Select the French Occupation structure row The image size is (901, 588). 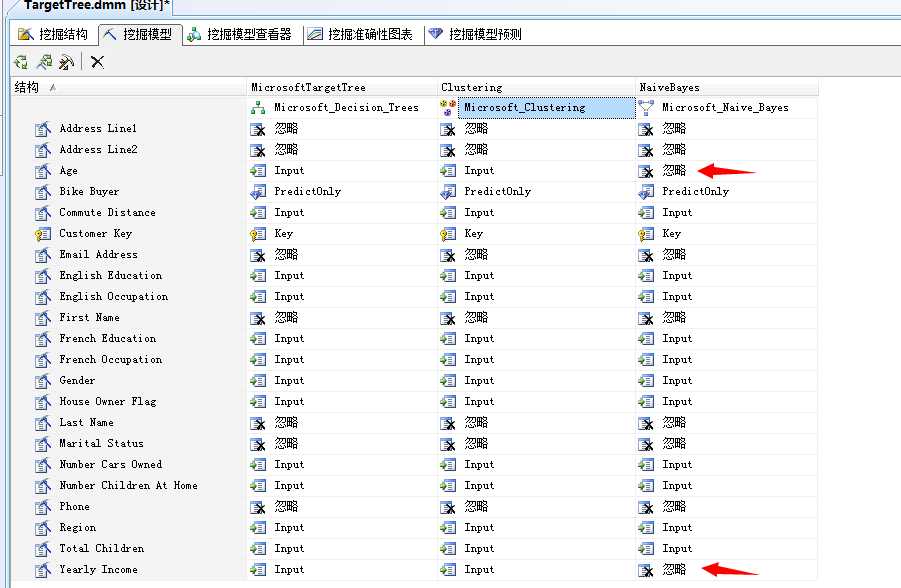click(x=129, y=360)
